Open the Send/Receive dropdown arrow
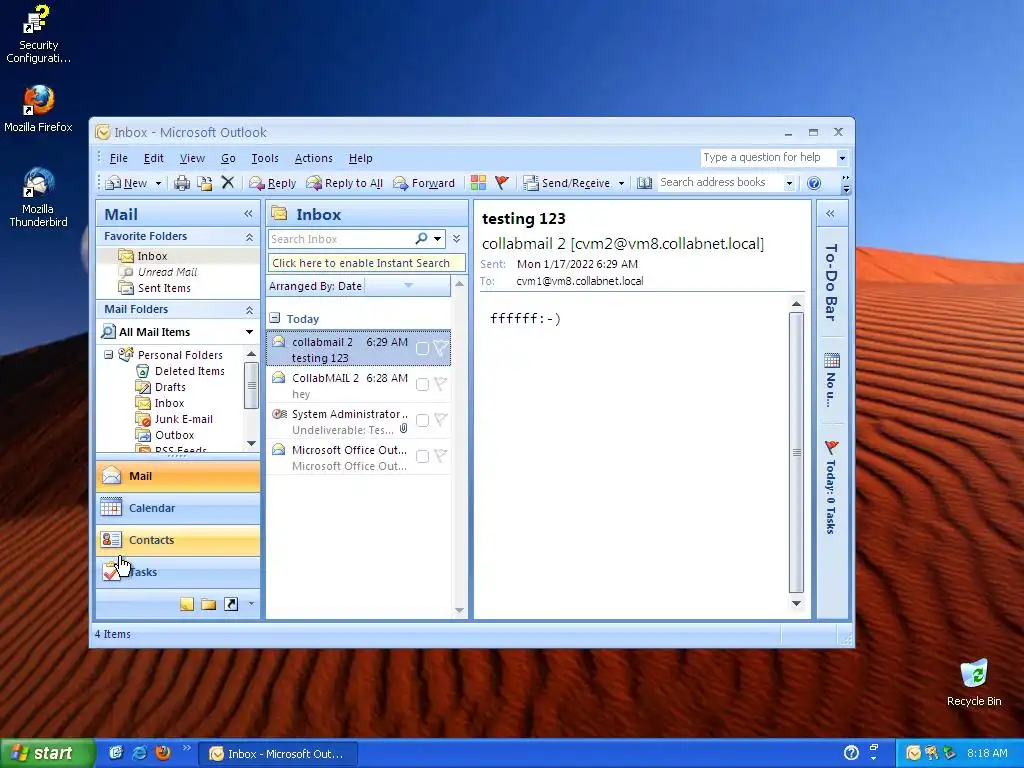Viewport: 1024px width, 768px height. (x=621, y=184)
